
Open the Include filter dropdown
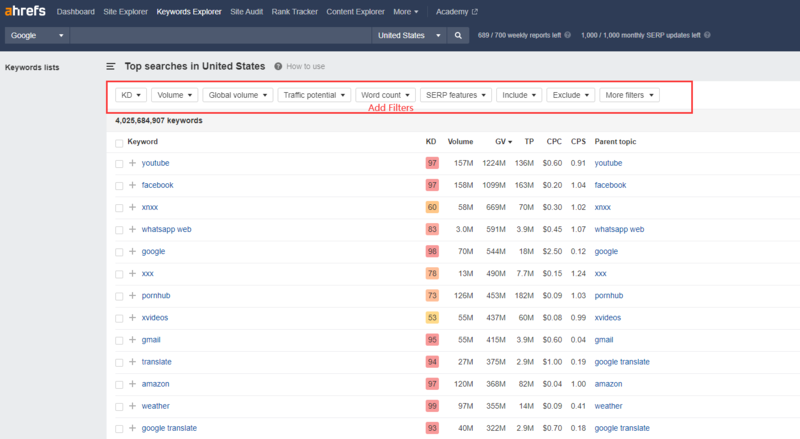click(519, 95)
